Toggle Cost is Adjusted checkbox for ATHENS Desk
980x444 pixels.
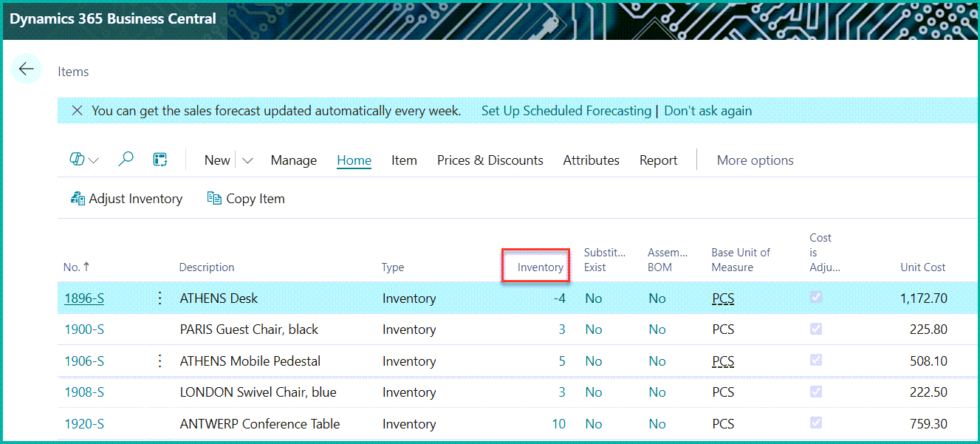[815, 298]
